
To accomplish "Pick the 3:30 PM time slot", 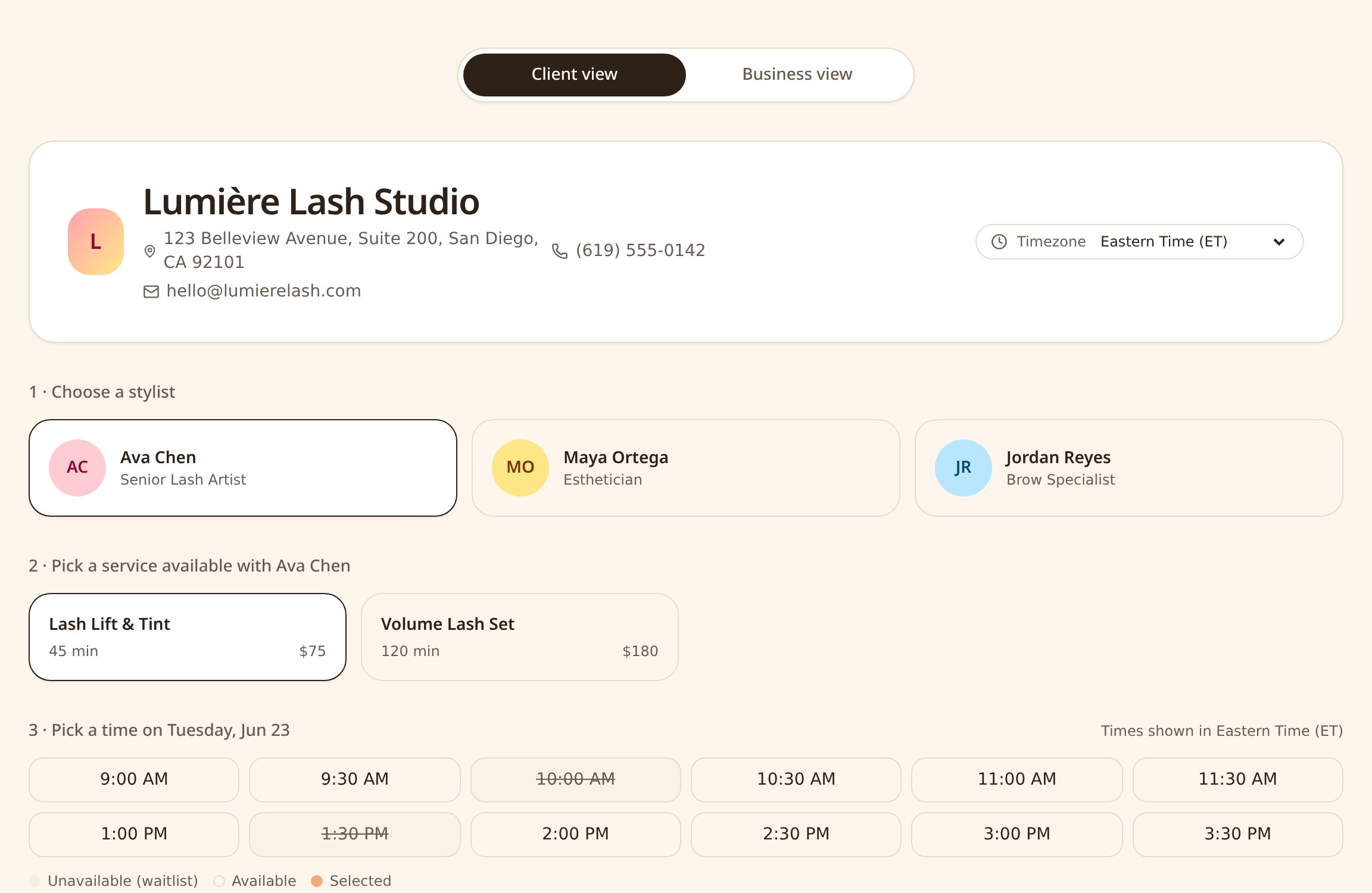I will click(1238, 835).
